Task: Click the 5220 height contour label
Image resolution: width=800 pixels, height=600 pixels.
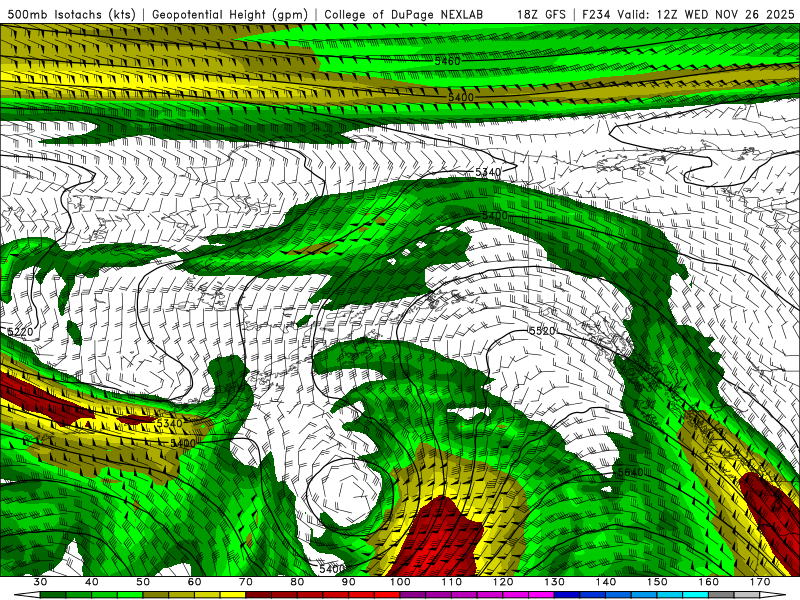Action: [20, 332]
